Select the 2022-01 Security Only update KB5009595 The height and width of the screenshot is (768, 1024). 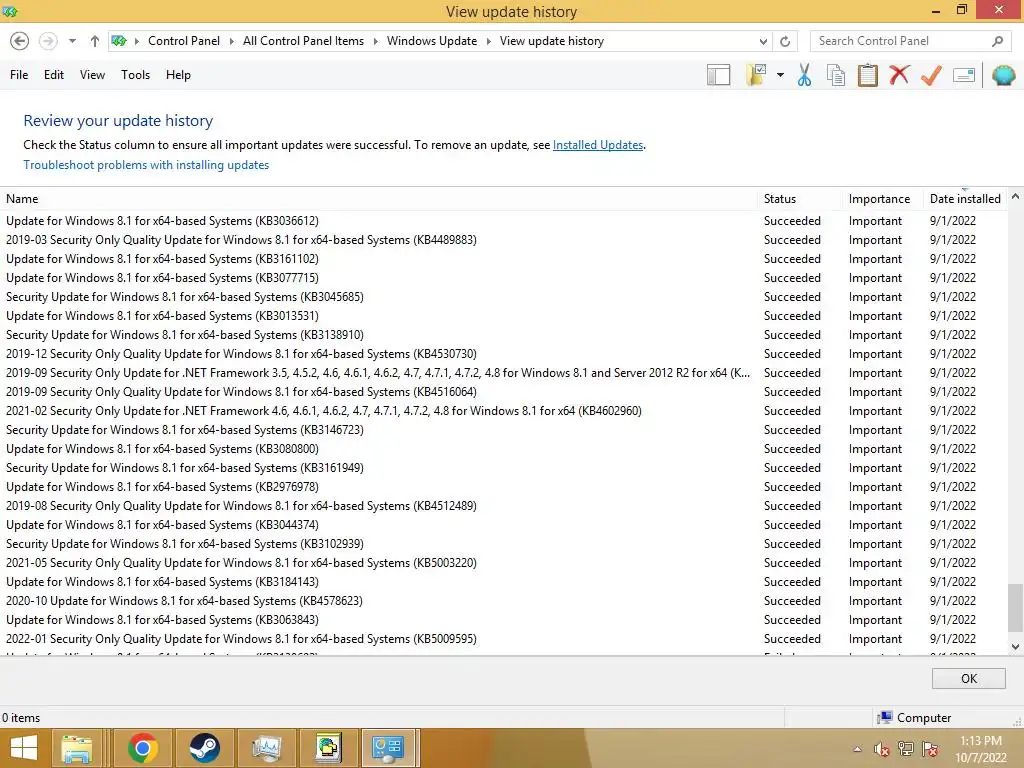(x=503, y=639)
